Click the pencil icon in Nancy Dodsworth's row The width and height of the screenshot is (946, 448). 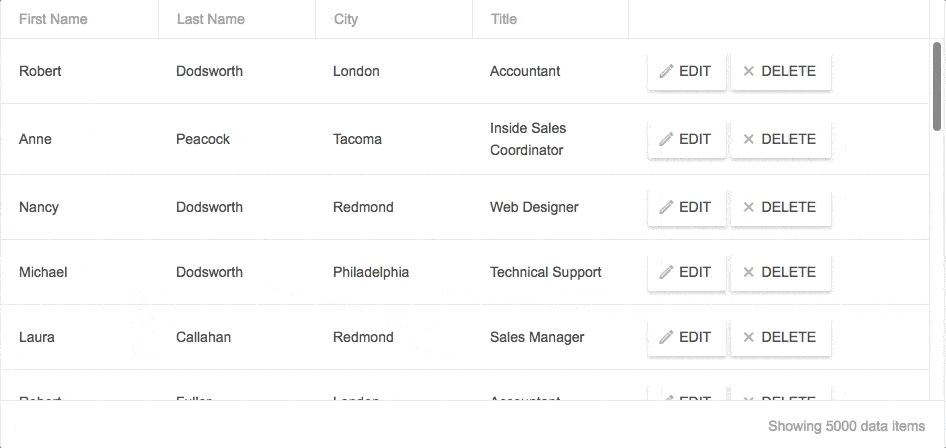pyautogui.click(x=666, y=207)
